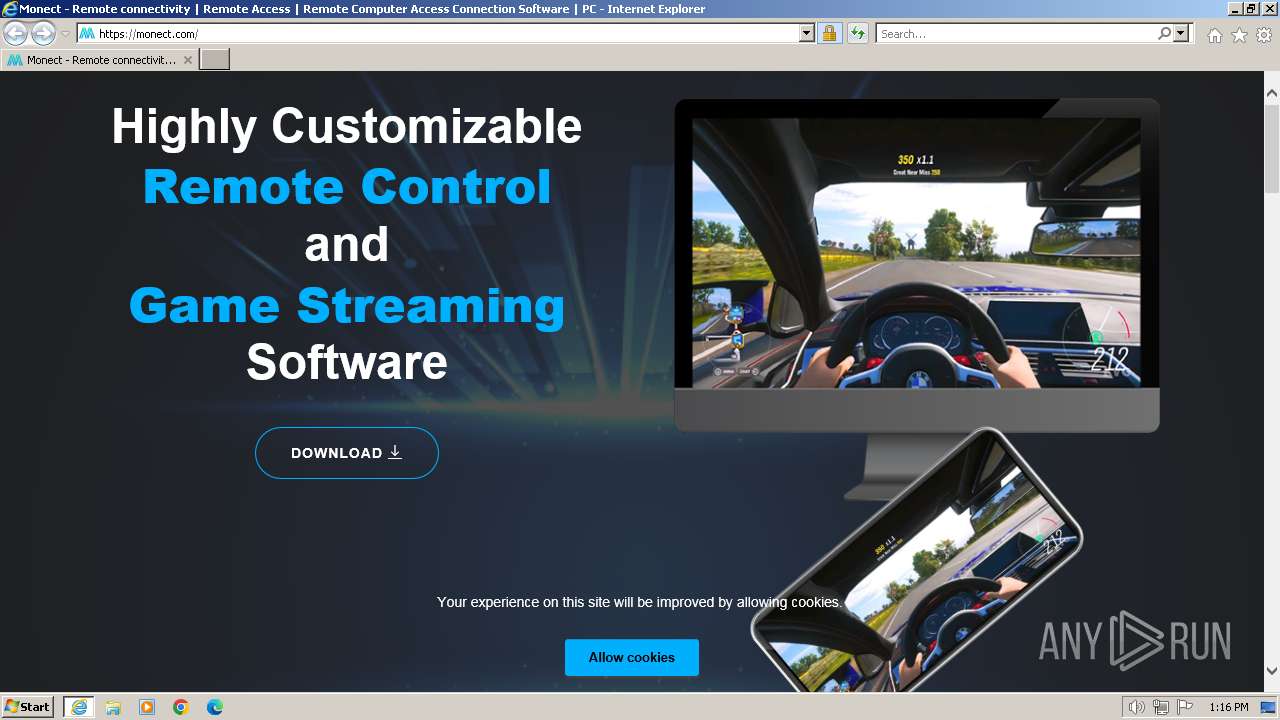Click the vertical scrollbar thumb
The image size is (1280, 720).
coord(1272,148)
